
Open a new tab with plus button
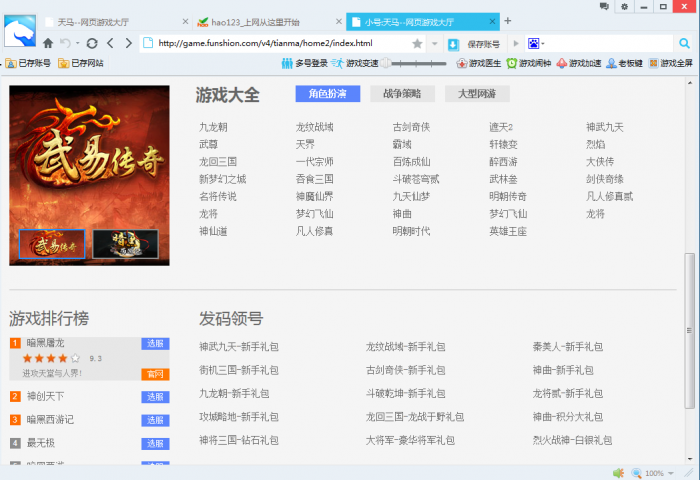pos(508,21)
